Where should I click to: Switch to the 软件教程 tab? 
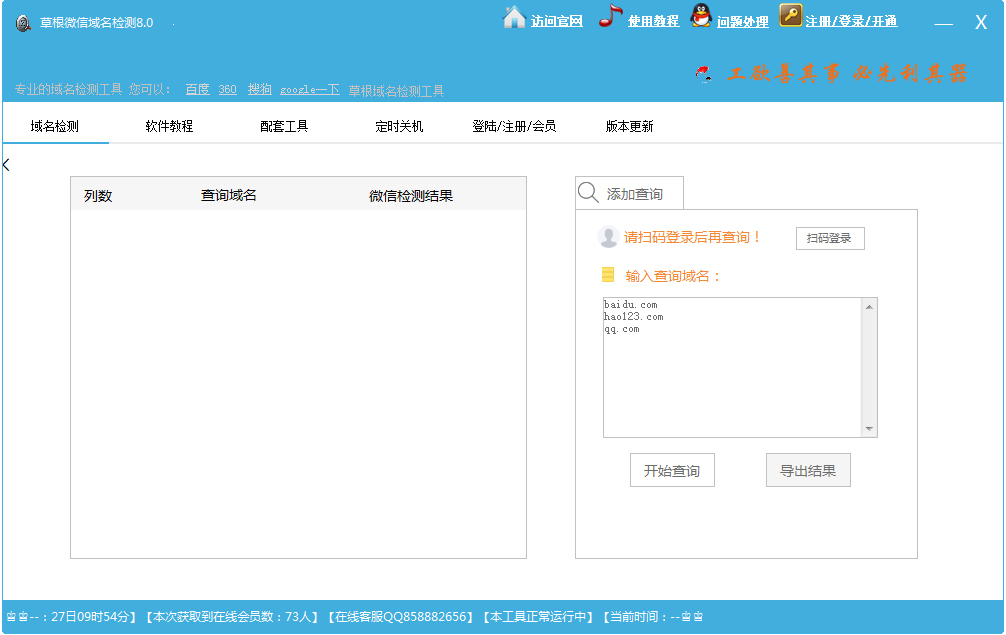[168, 127]
